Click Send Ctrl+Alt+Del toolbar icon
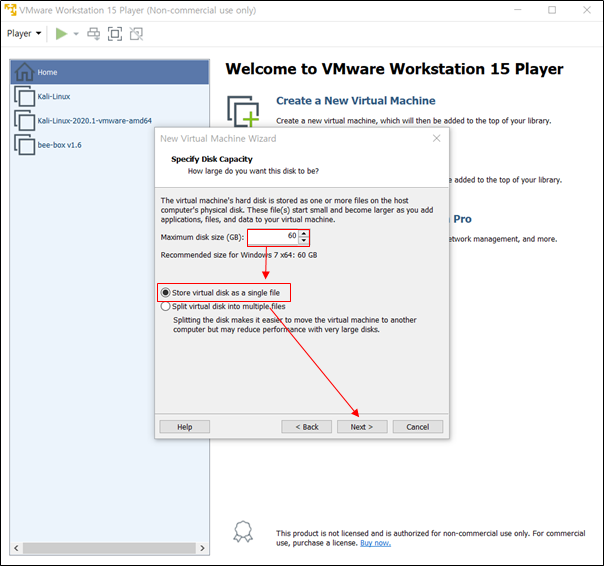The width and height of the screenshot is (604, 566). coord(94,34)
